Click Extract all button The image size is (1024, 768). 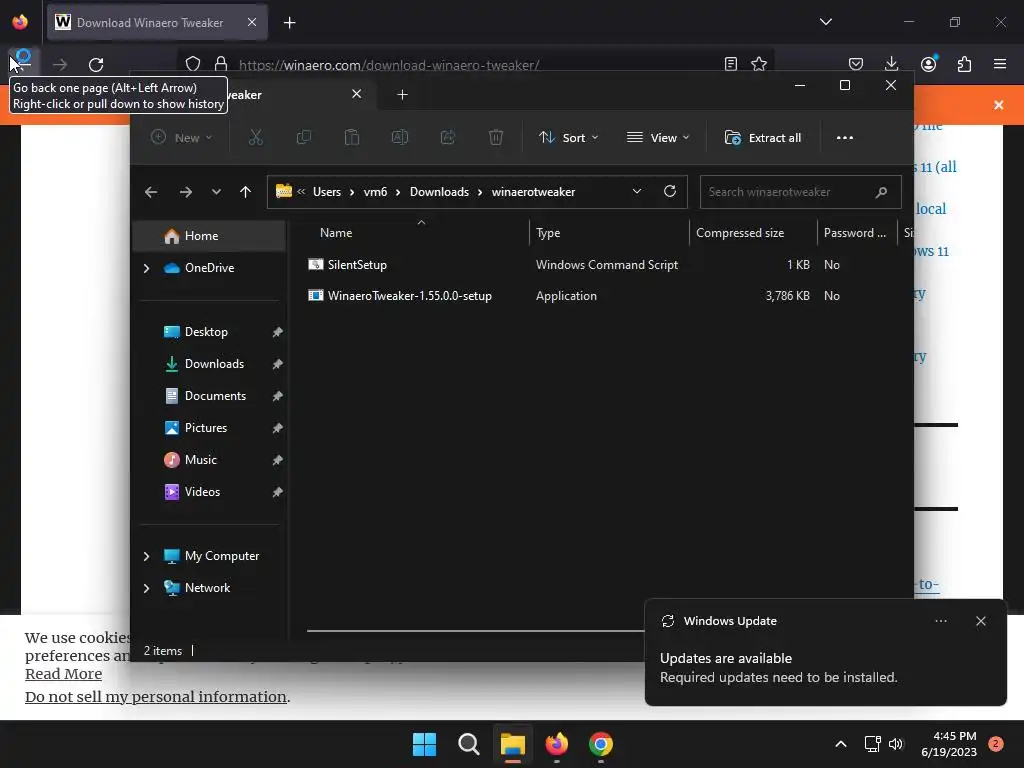click(x=763, y=138)
